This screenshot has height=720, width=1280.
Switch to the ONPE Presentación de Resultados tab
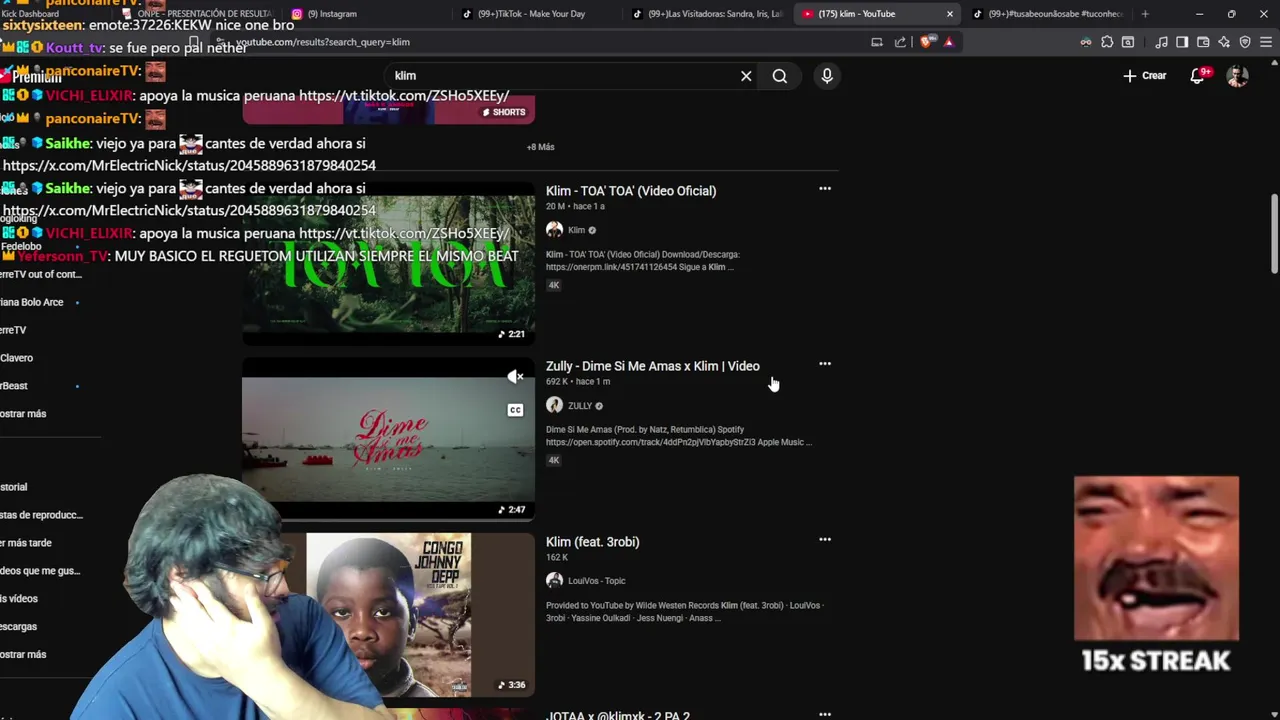(199, 14)
